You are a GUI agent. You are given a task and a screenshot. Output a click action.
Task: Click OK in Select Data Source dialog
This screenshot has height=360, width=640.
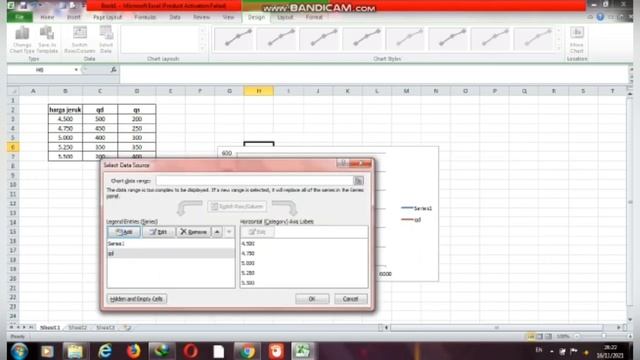[x=312, y=299]
